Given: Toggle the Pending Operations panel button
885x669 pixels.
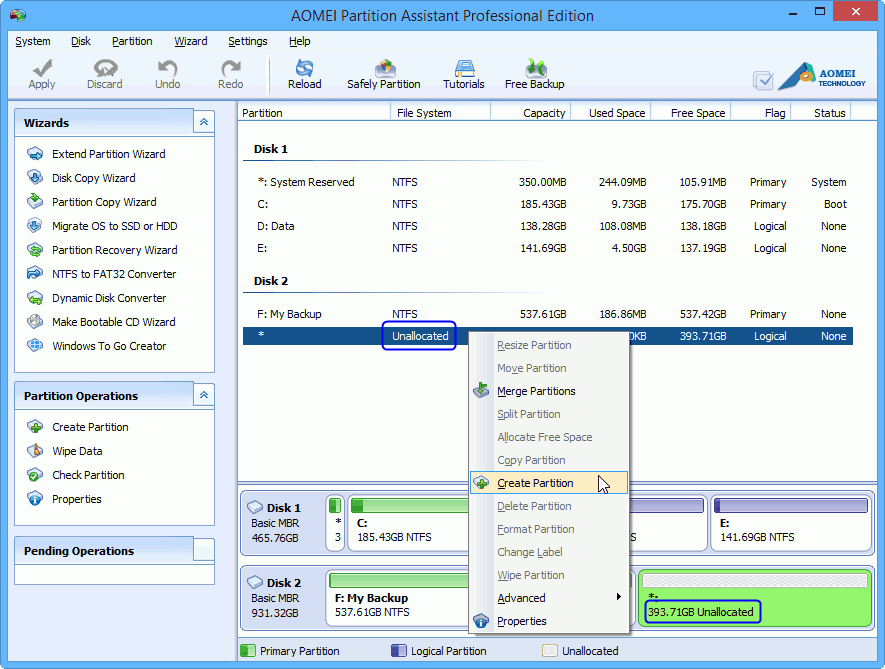Looking at the screenshot, I should [204, 550].
